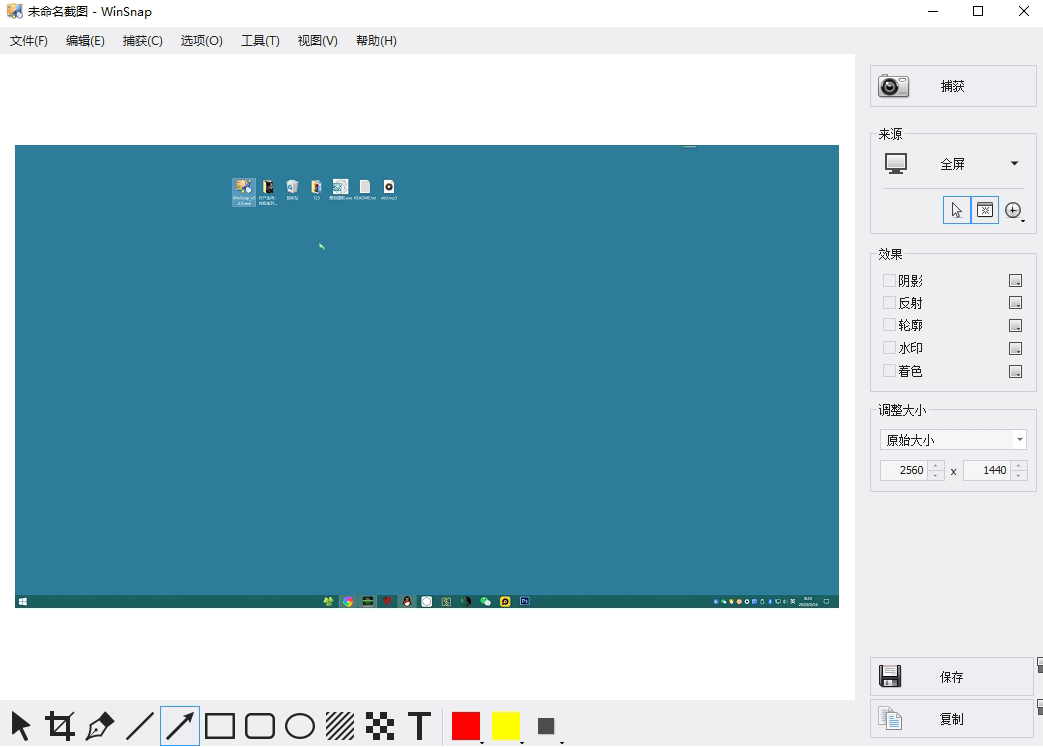The image size is (1043, 747).
Task: Enable the 水印 watermark effect
Action: coord(888,347)
